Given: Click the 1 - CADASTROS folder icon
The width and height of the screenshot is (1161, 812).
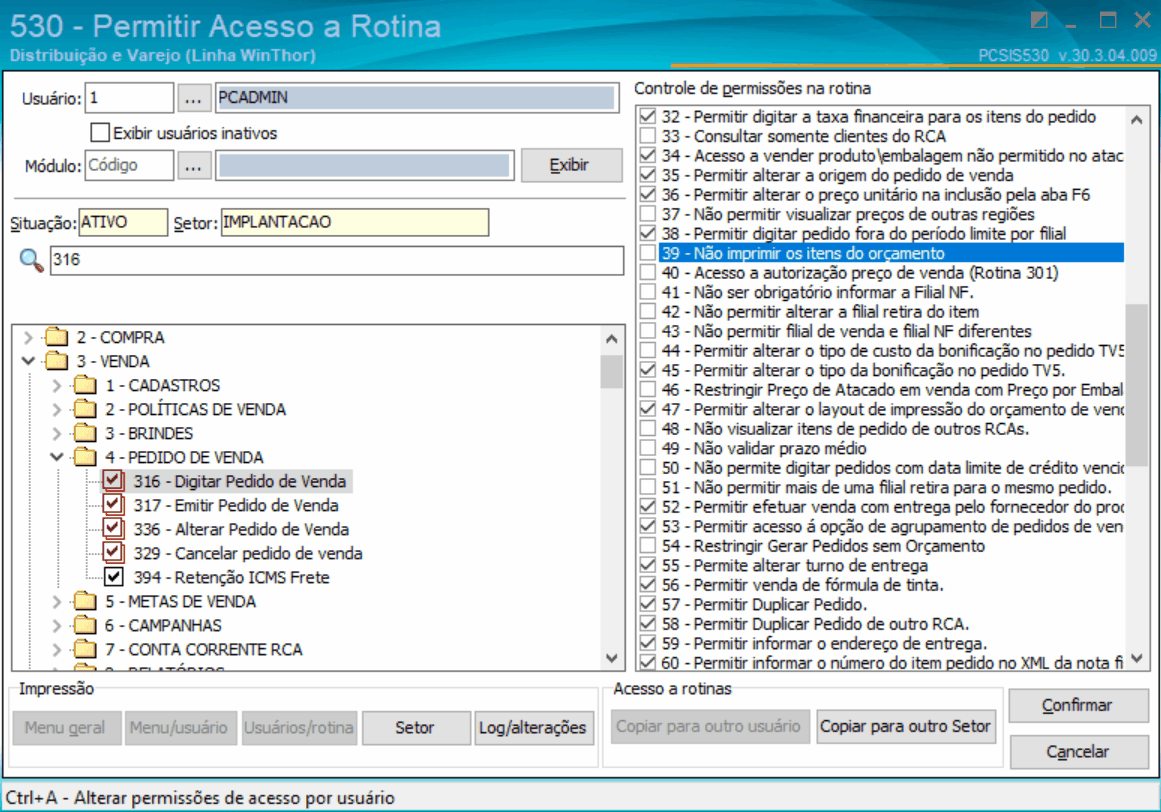Looking at the screenshot, I should click(85, 385).
